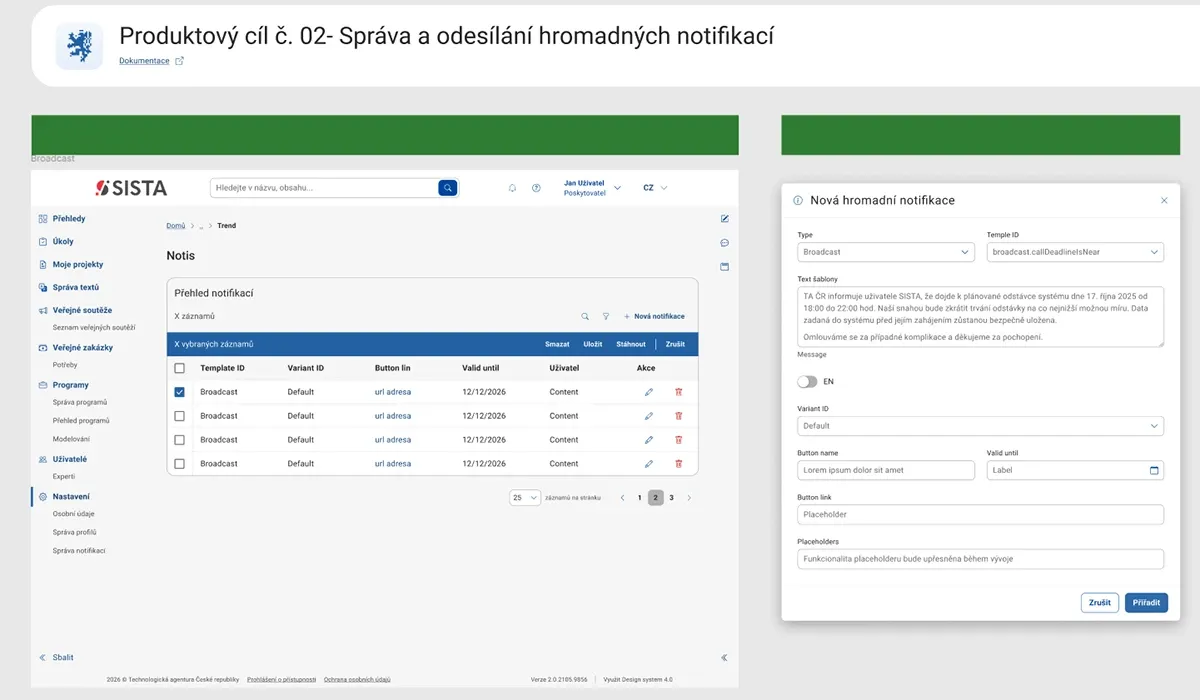Open Přehledy in the sidebar
The width and height of the screenshot is (1200, 700).
[69, 219]
